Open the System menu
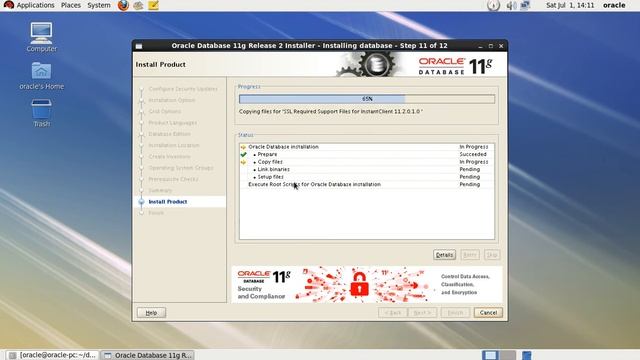Viewport: 640px width, 360px height. pos(99,5)
